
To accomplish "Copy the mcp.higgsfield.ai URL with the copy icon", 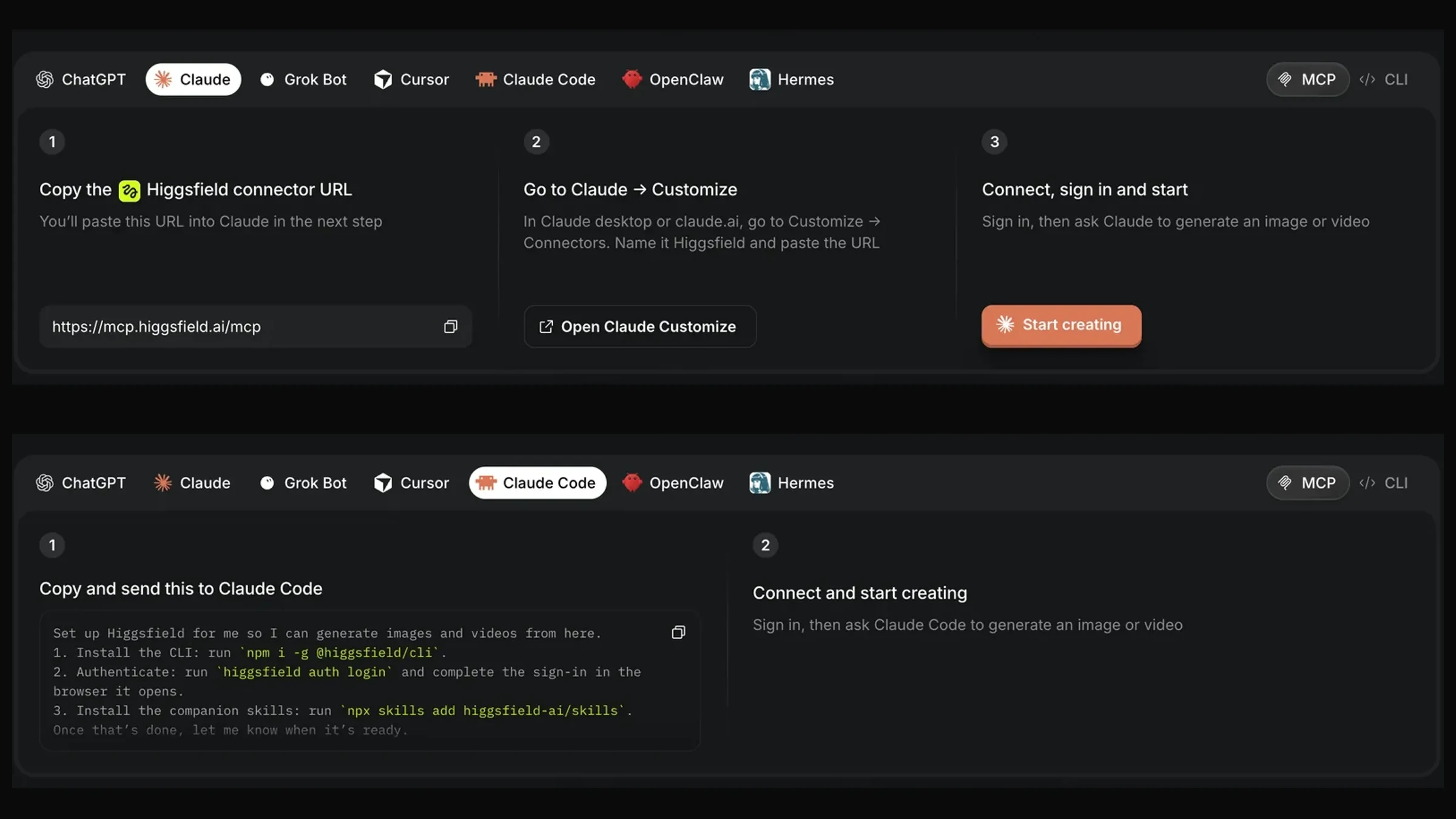I will 450,327.
